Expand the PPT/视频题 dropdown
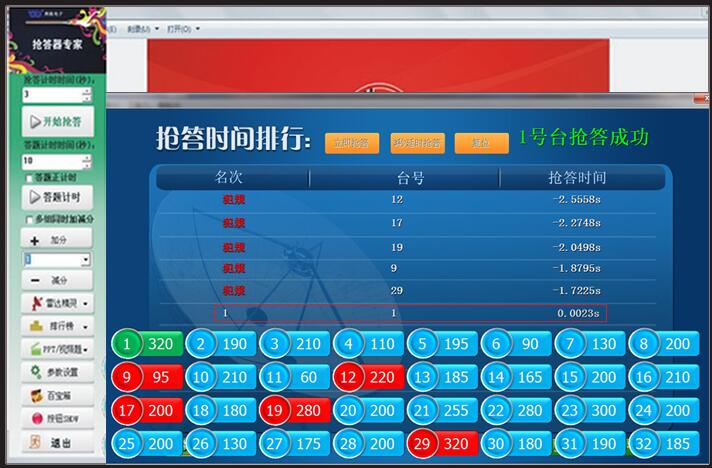 (56, 349)
